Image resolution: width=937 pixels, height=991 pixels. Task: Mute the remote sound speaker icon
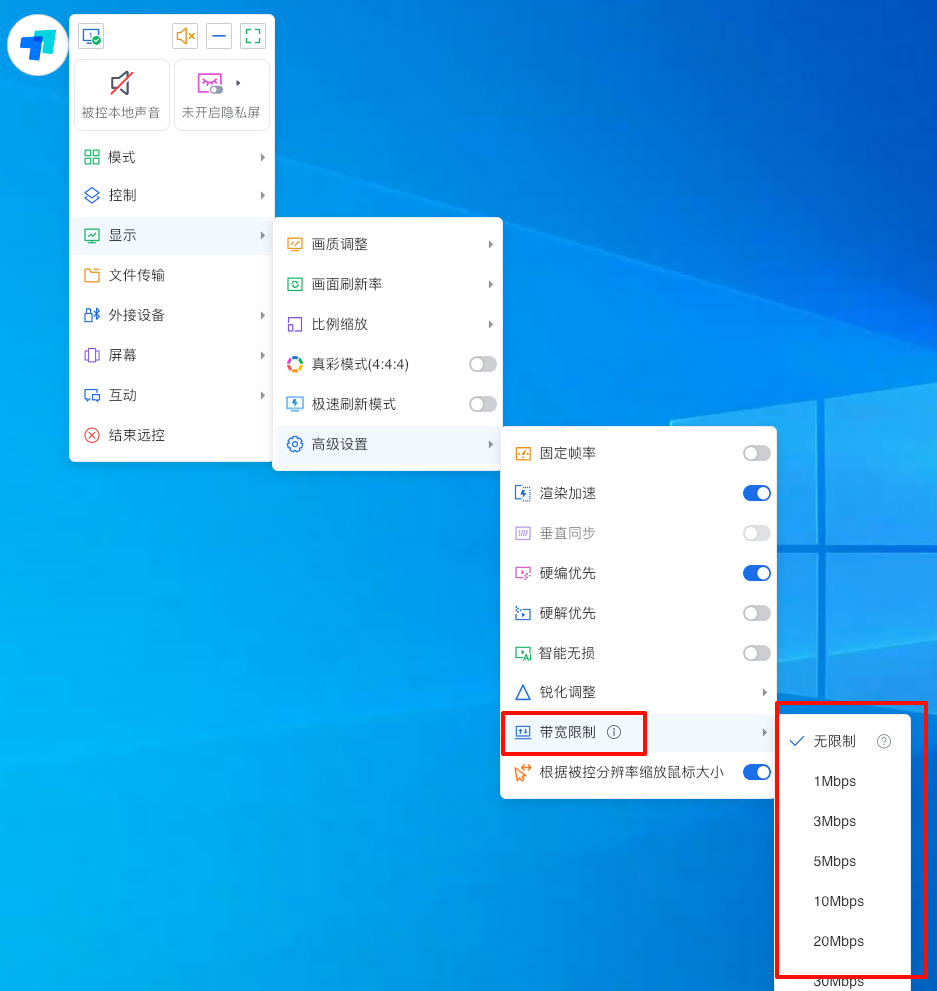tap(185, 37)
